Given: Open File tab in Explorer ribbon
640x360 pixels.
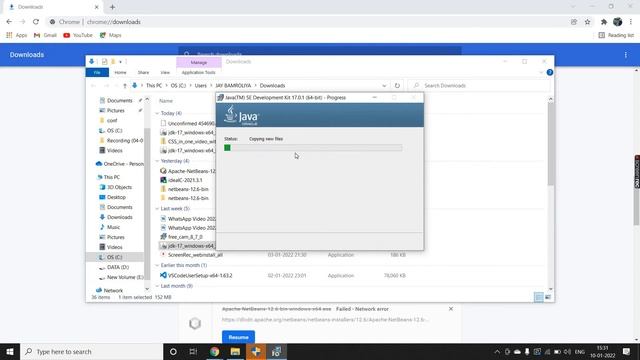Looking at the screenshot, I should coord(97,73).
